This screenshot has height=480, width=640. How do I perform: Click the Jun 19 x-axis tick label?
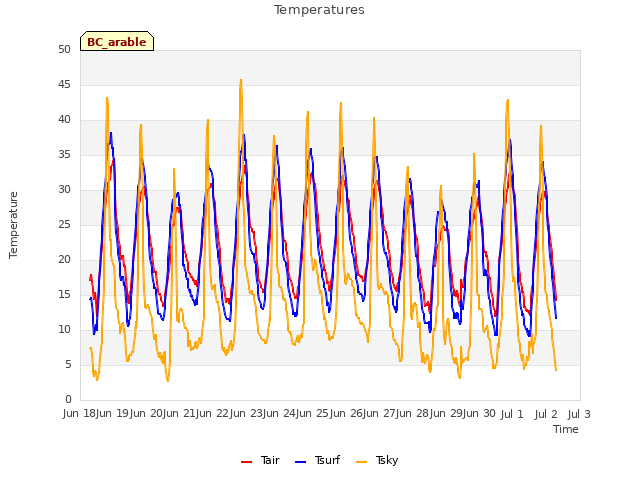tap(113, 414)
